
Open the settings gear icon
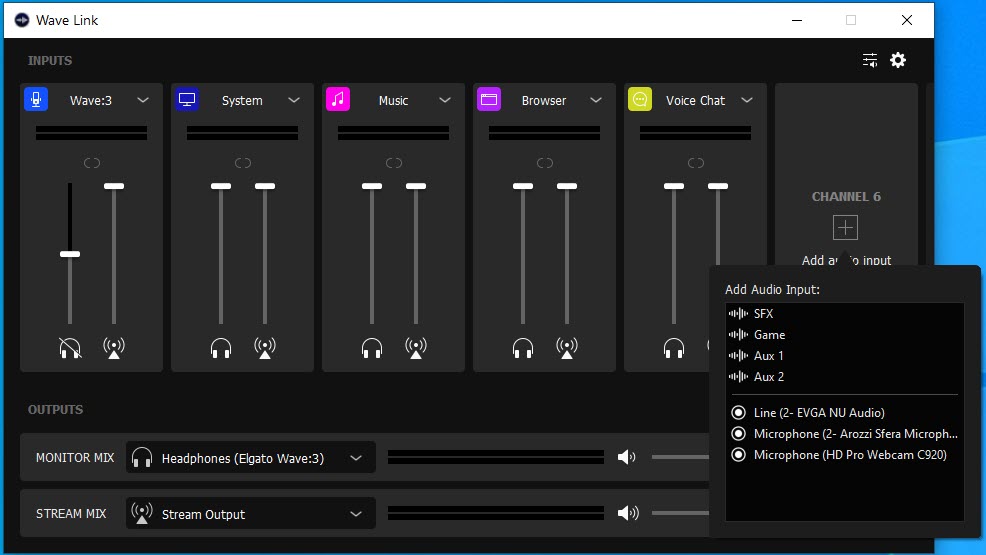898,60
